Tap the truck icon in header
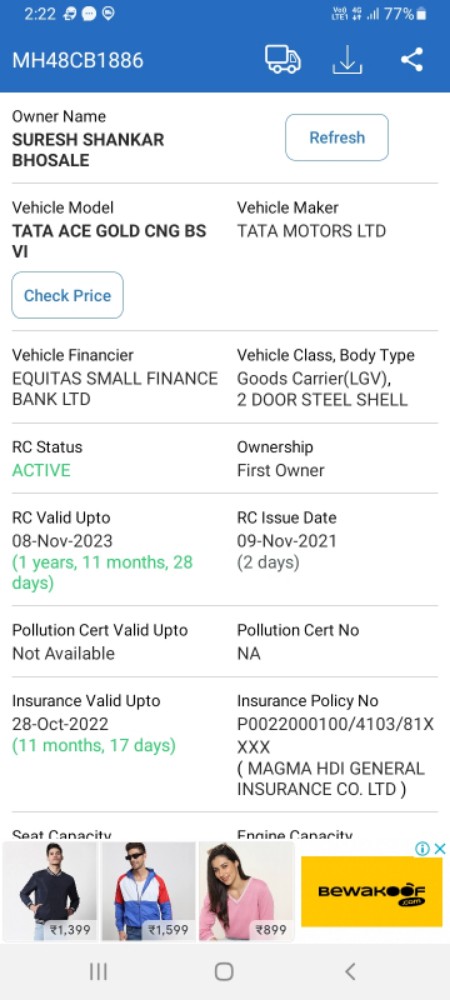The image size is (450, 1000). 283,60
